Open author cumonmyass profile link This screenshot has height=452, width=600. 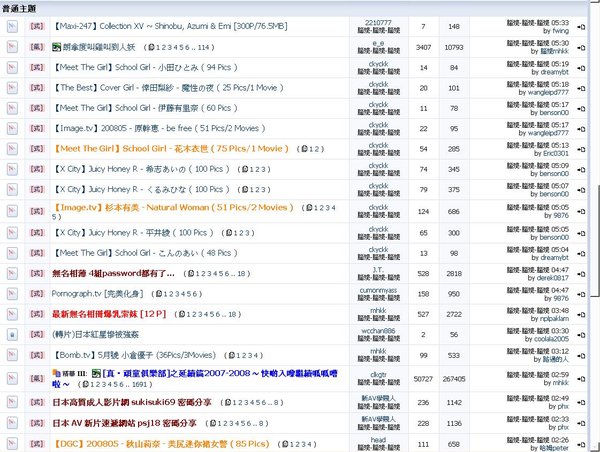point(378,290)
